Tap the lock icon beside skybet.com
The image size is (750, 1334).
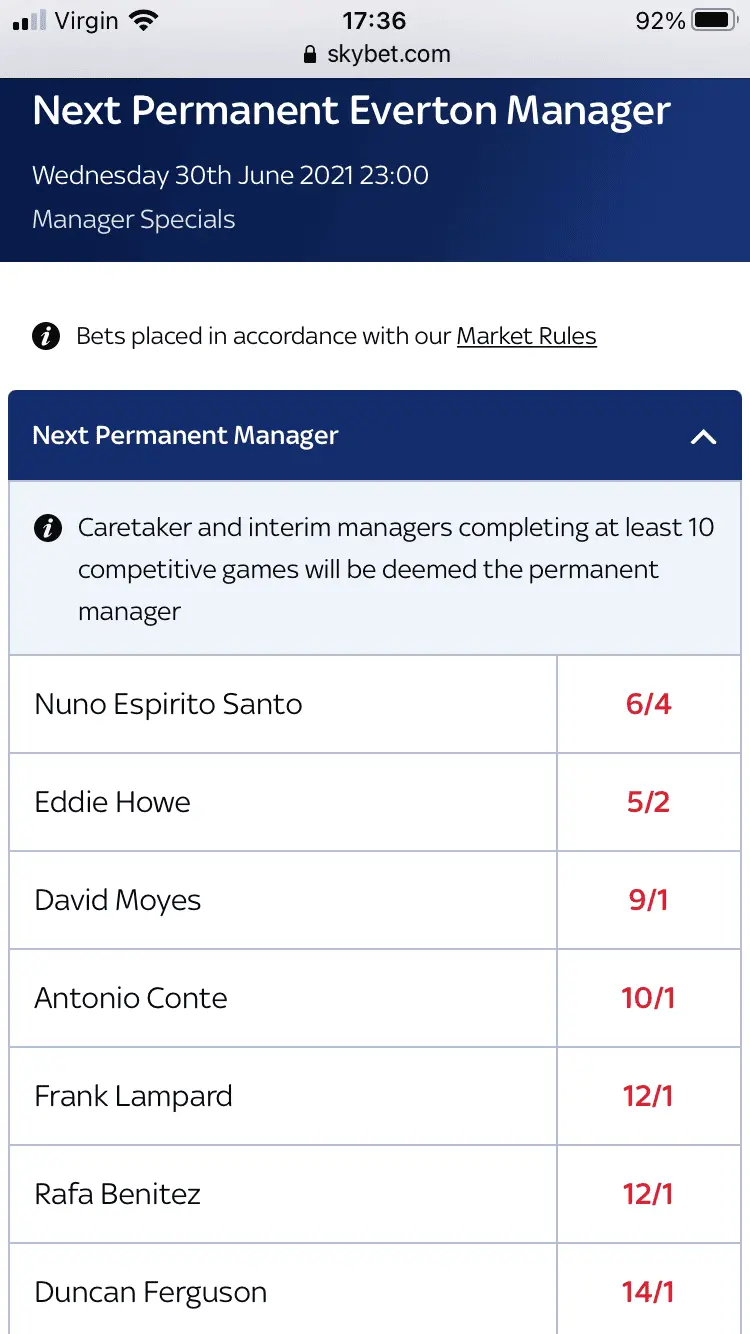pos(311,55)
